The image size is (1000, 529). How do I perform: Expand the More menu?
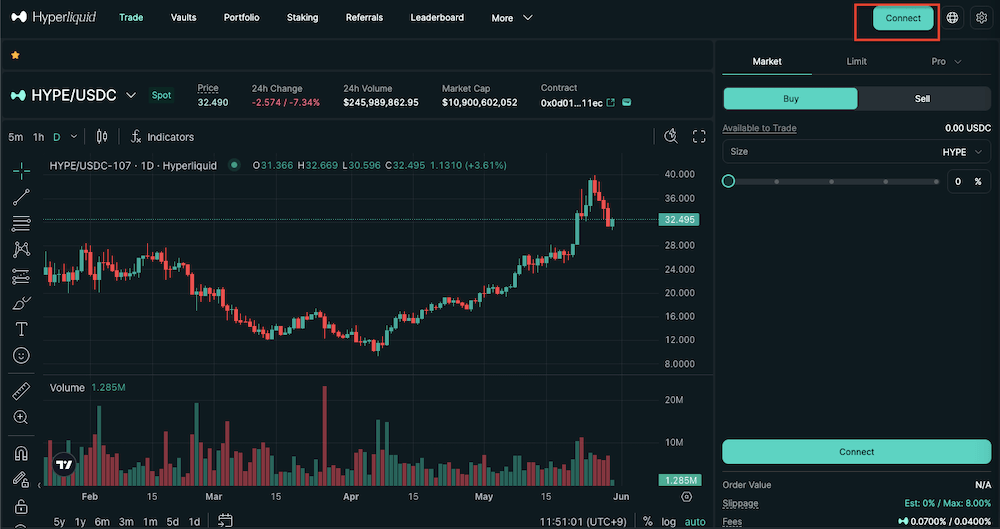(x=511, y=18)
